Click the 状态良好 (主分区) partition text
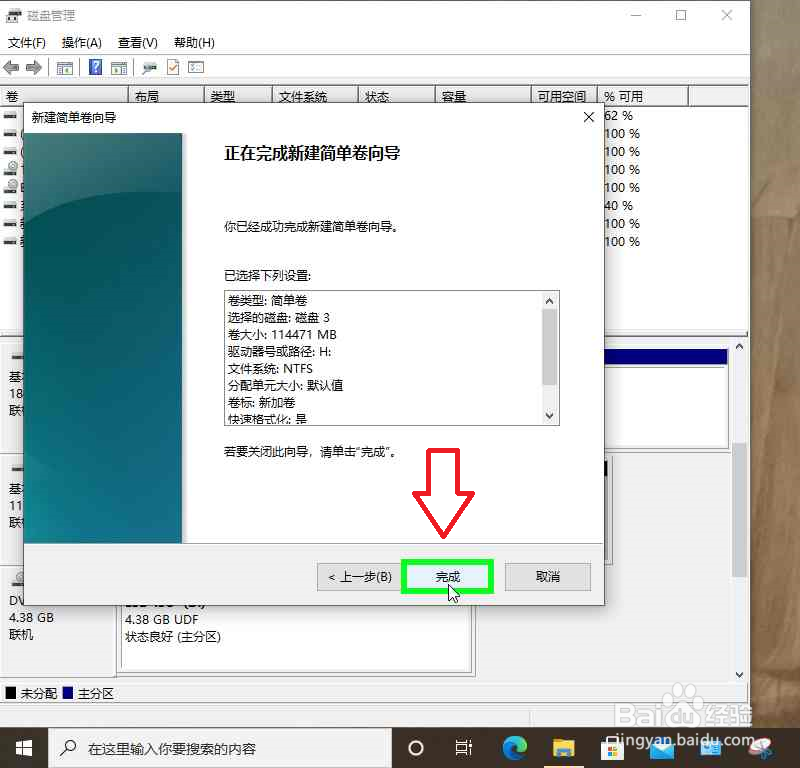The image size is (800, 768). click(x=172, y=637)
